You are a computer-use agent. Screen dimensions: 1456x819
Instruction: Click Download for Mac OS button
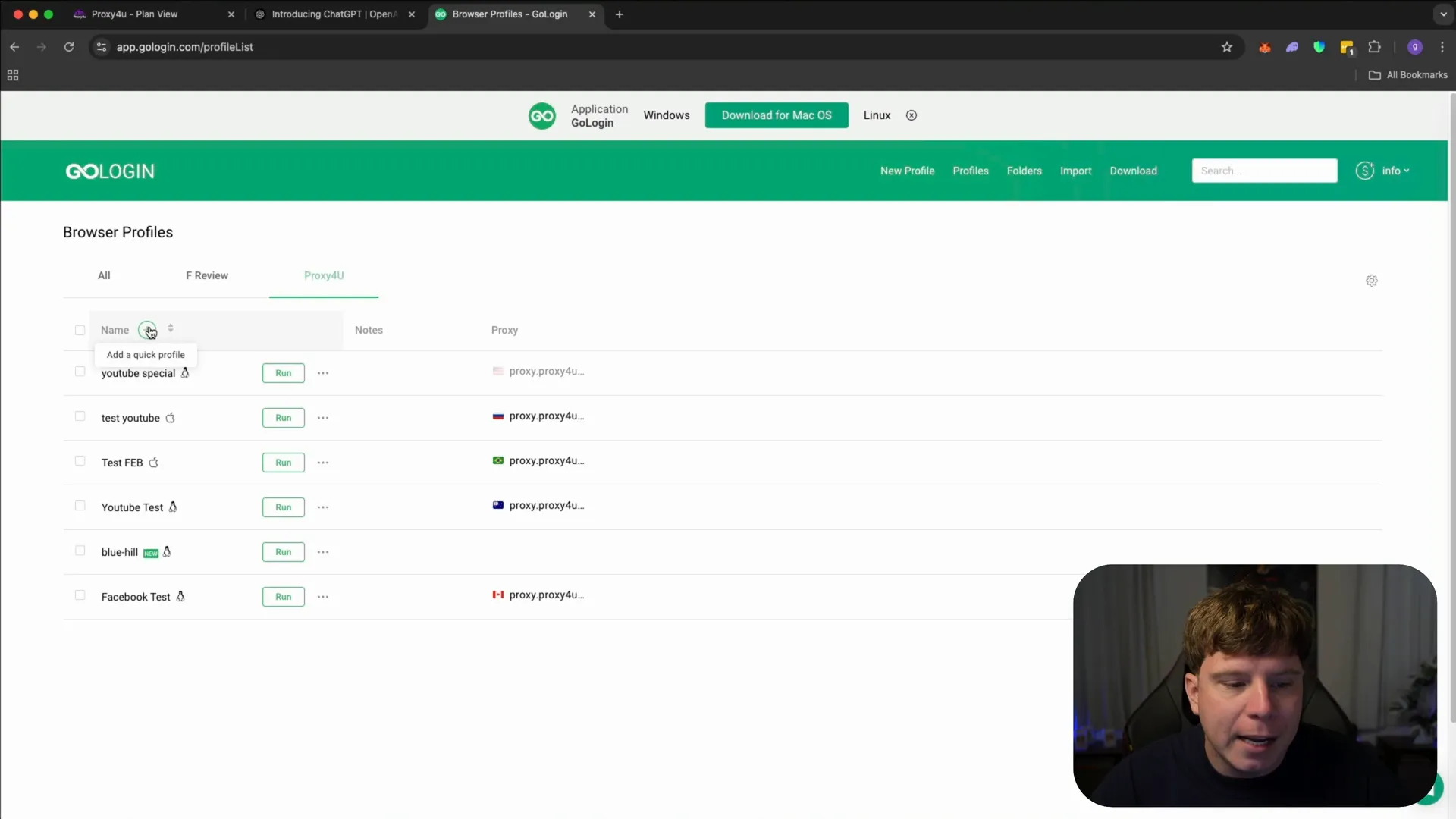777,115
